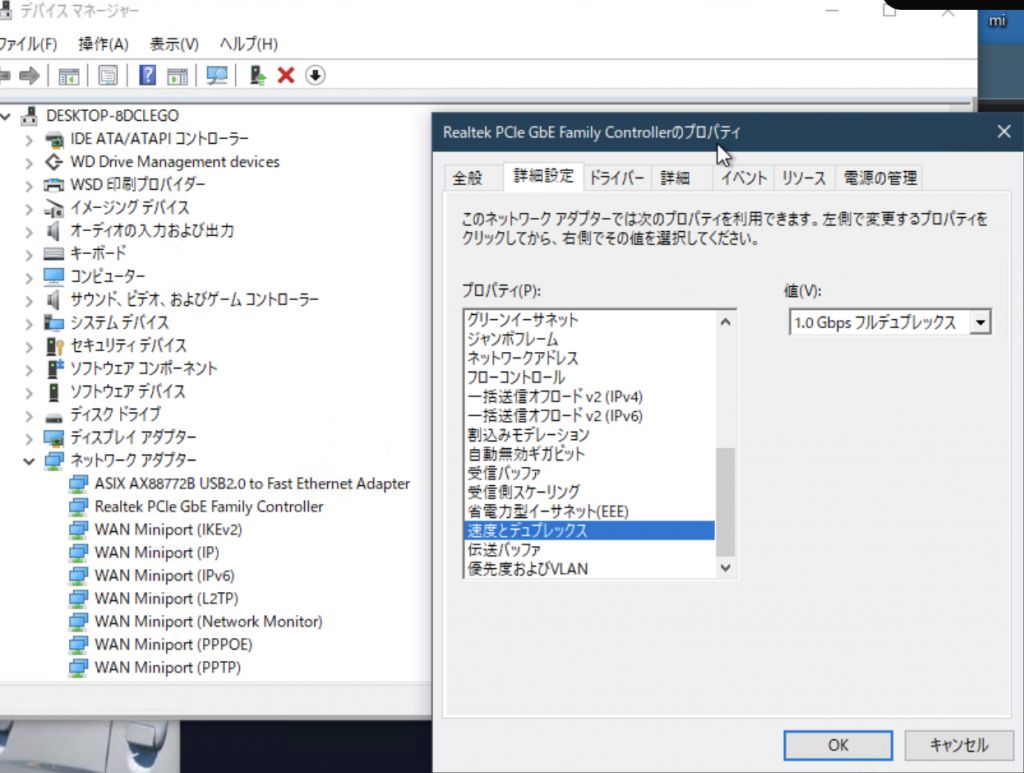Screen dimensions: 1024x773
Task: Collapse the ネットワーク アダプター tree node
Action: 29,461
